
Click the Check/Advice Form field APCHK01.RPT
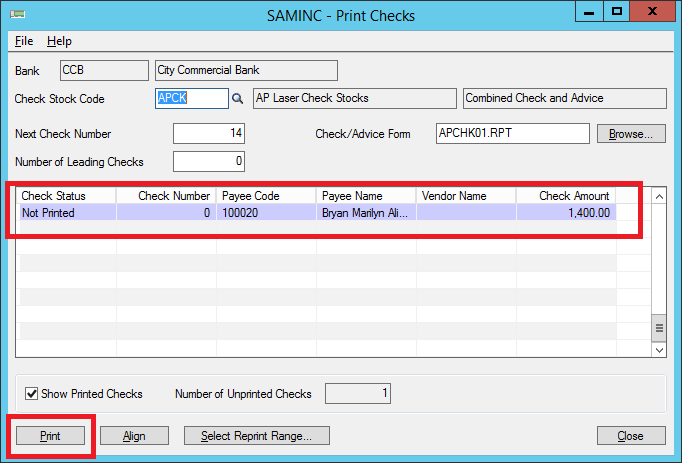[x=513, y=133]
